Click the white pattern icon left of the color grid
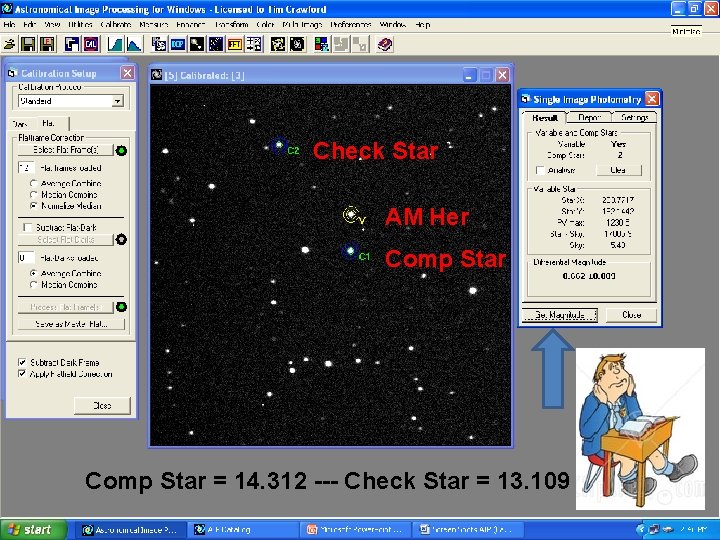This screenshot has width=720, height=540. tap(297, 45)
